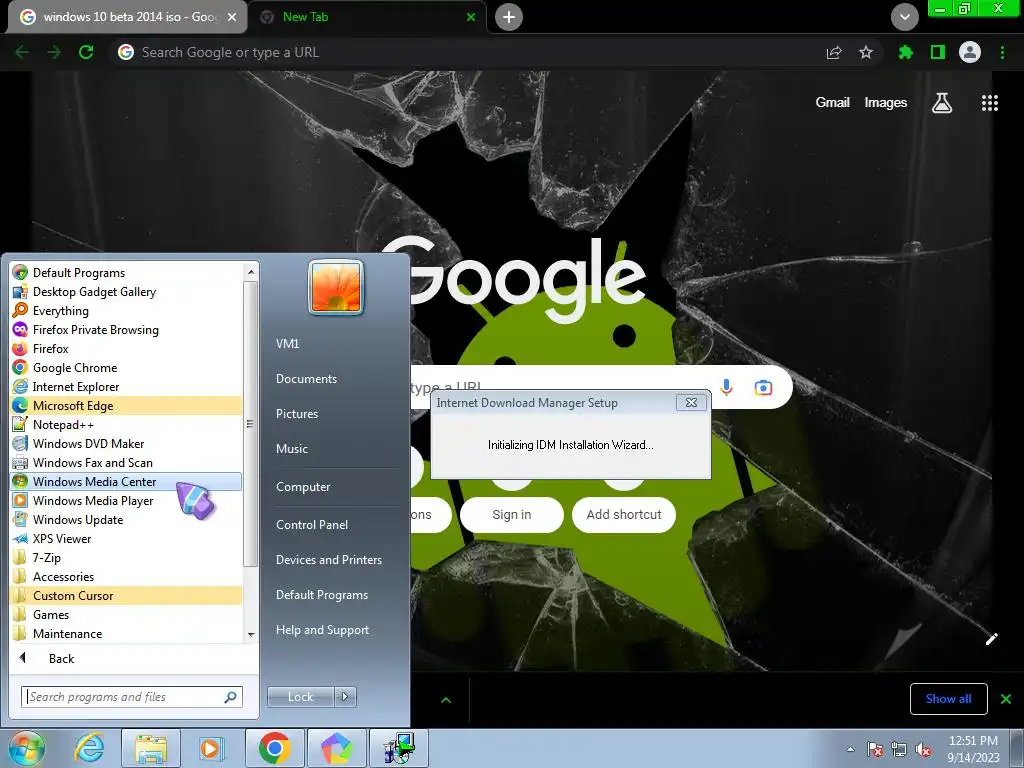Open the Images link
The height and width of the screenshot is (768, 1024).
886,103
